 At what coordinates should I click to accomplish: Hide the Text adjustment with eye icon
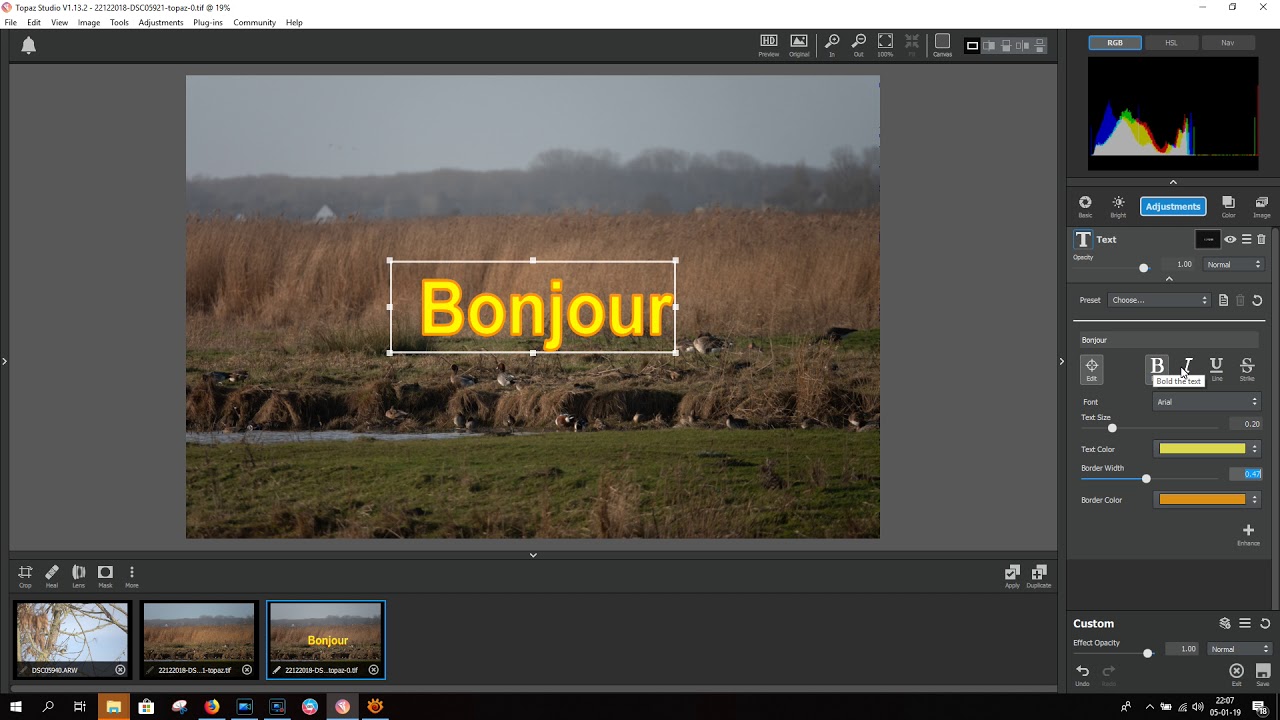tap(1230, 239)
